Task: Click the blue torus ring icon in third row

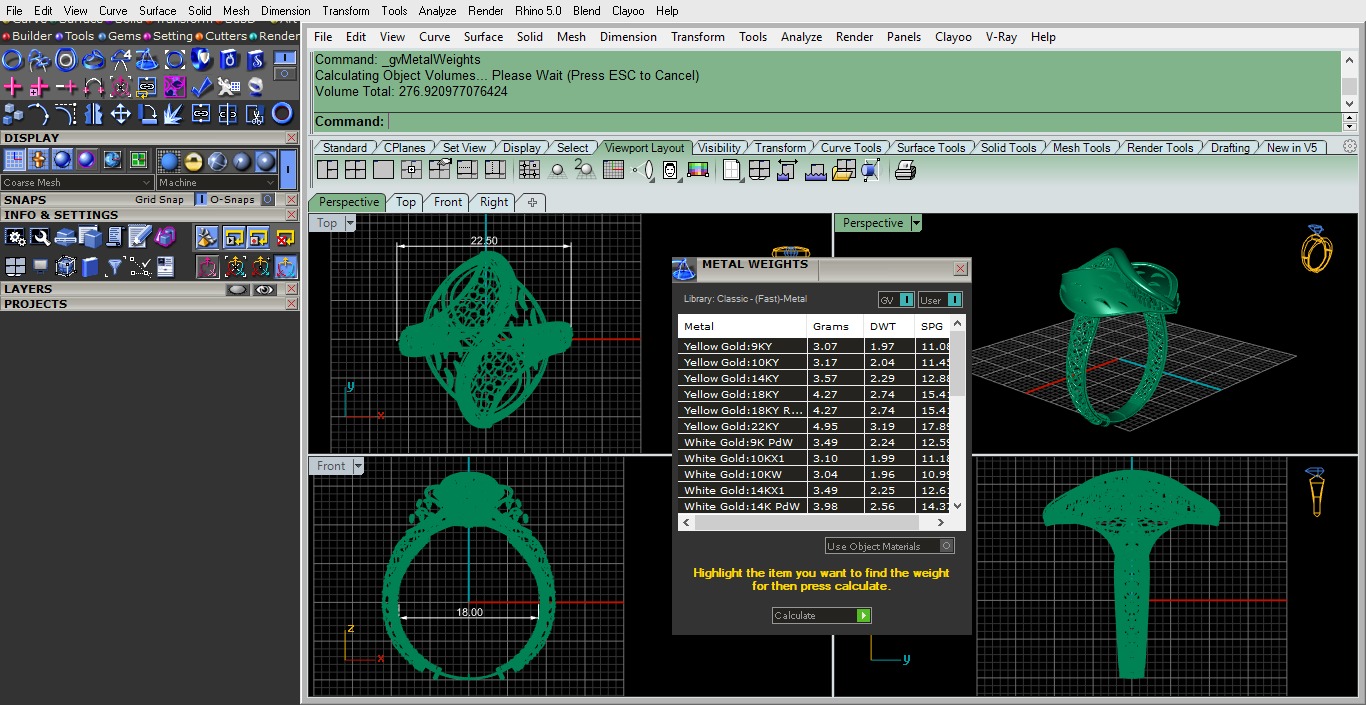Action: coord(282,113)
